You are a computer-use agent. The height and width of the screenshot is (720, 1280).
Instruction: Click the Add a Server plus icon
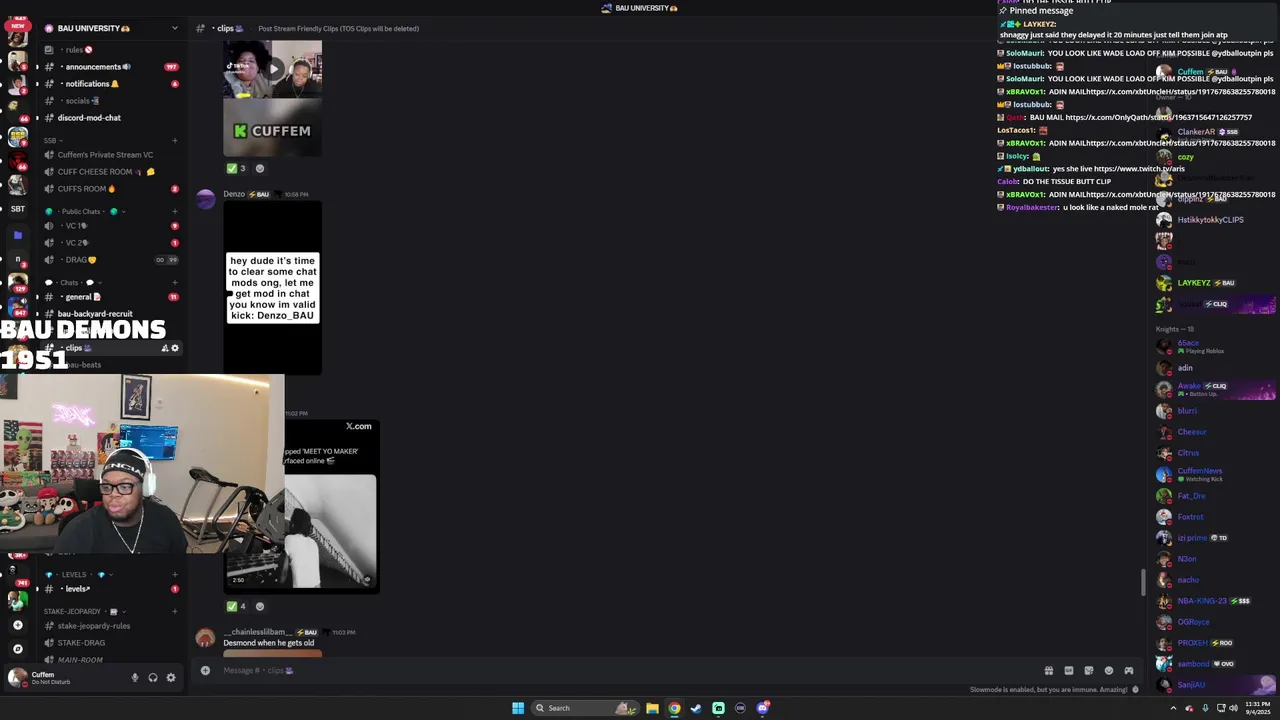17,625
